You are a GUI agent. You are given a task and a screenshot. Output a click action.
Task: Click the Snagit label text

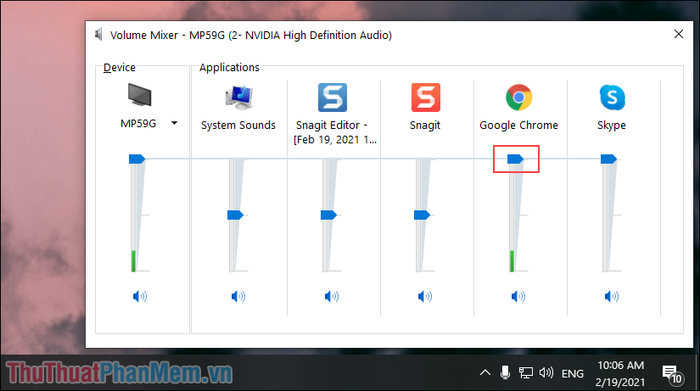pyautogui.click(x=425, y=125)
